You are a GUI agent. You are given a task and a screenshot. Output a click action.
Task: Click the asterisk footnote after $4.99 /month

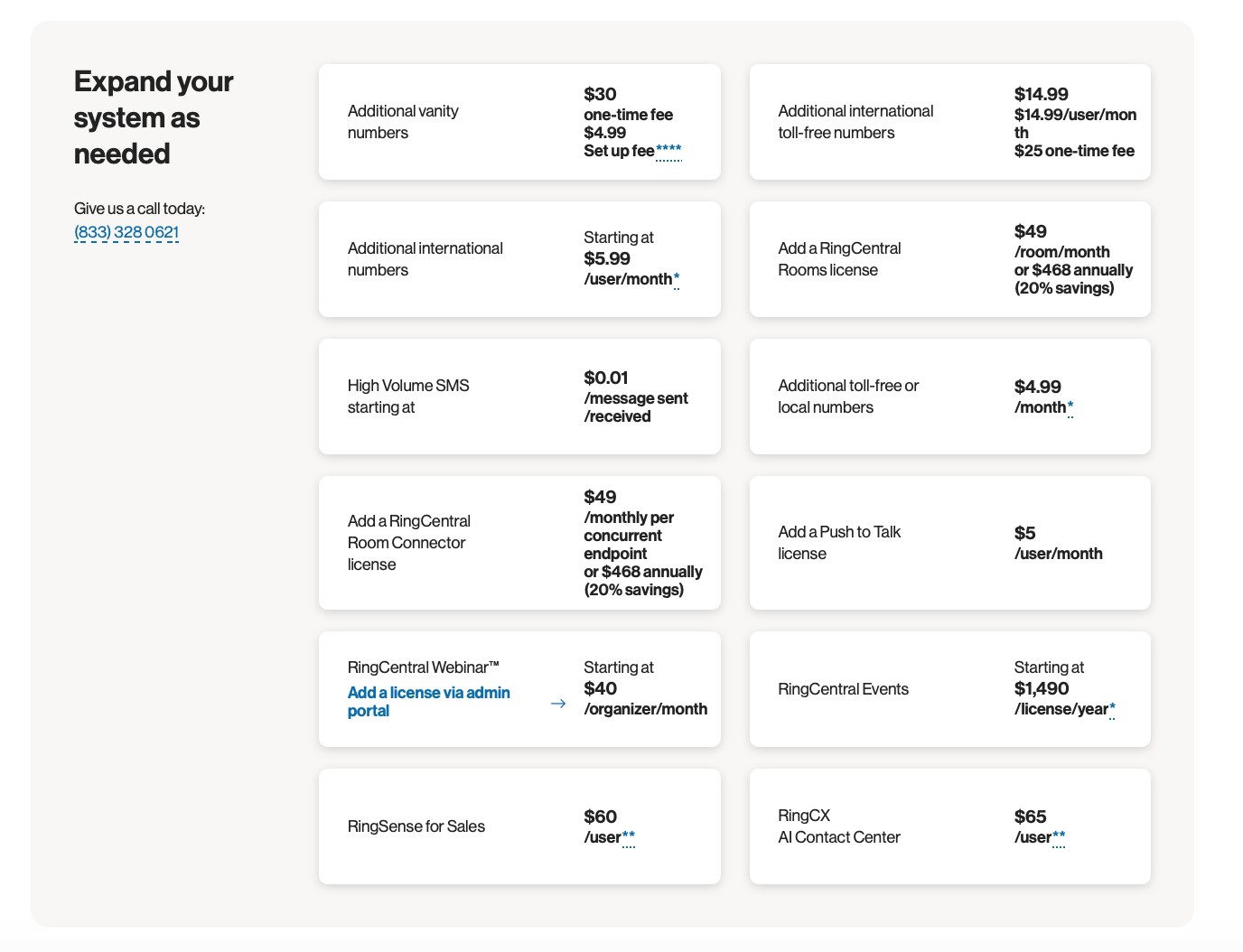click(1070, 407)
